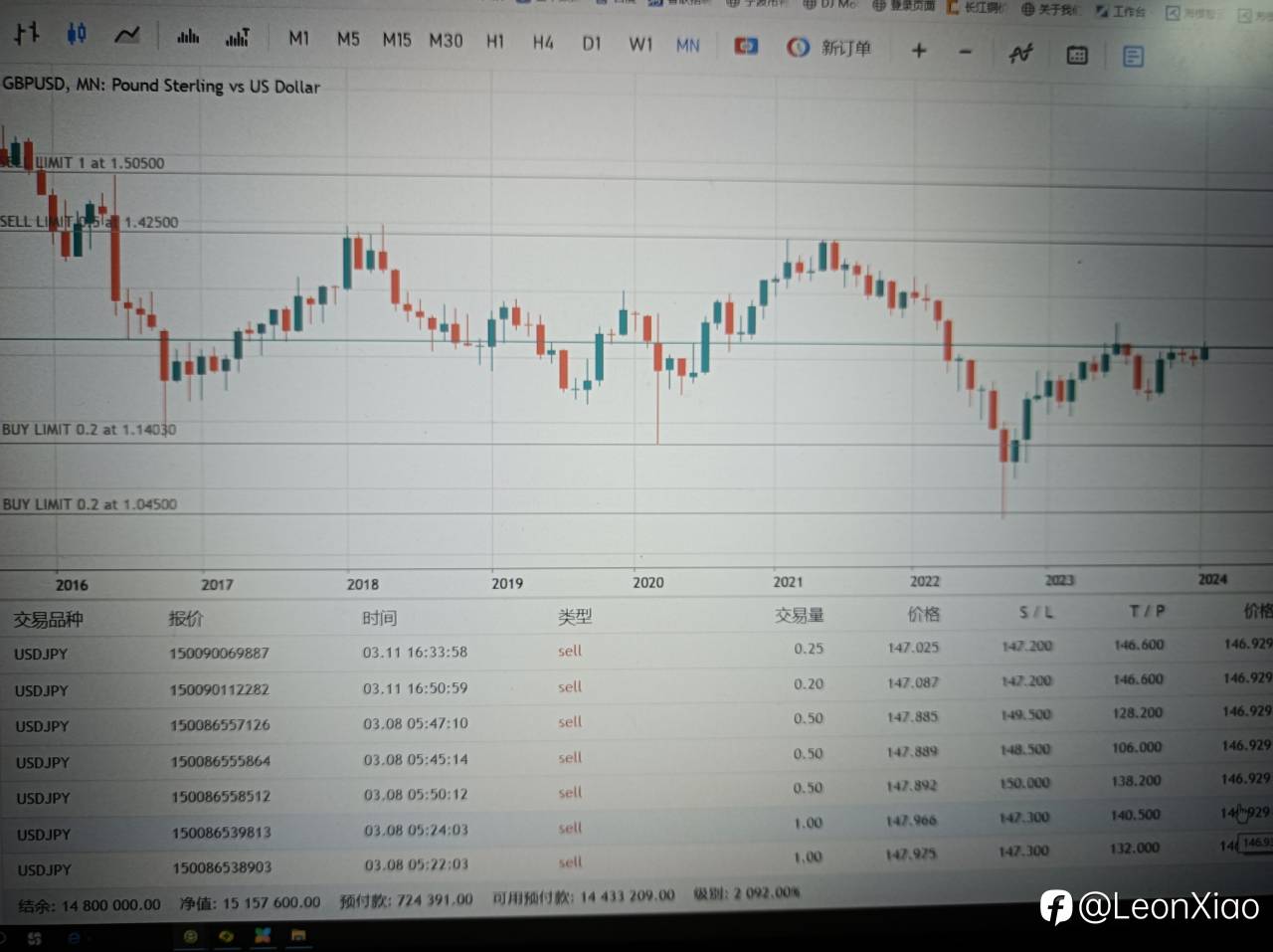Sort by 报价 column header
Viewport: 1273px width, 952px height.
[186, 619]
